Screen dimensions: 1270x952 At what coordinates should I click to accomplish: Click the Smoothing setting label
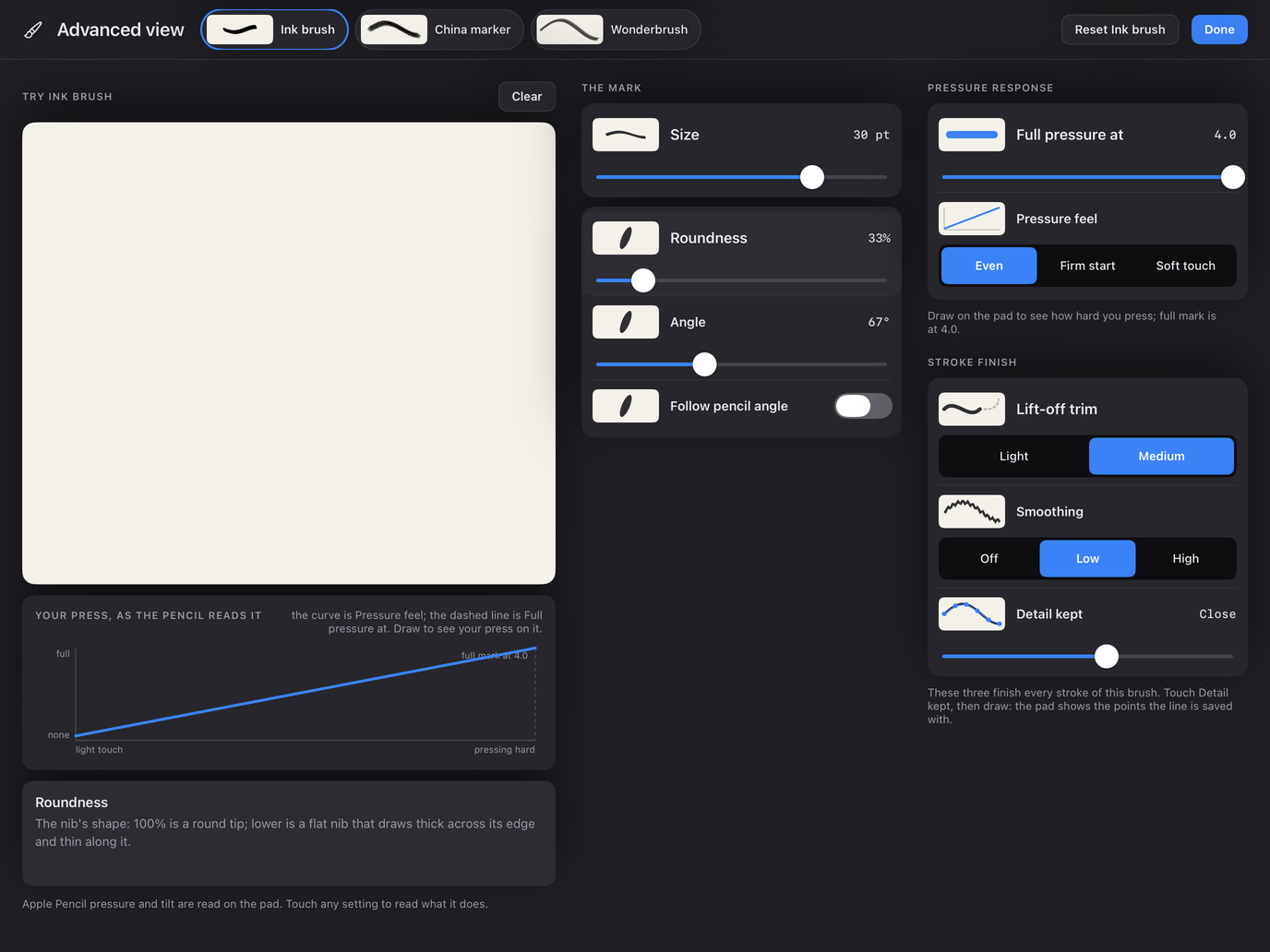[1049, 512]
